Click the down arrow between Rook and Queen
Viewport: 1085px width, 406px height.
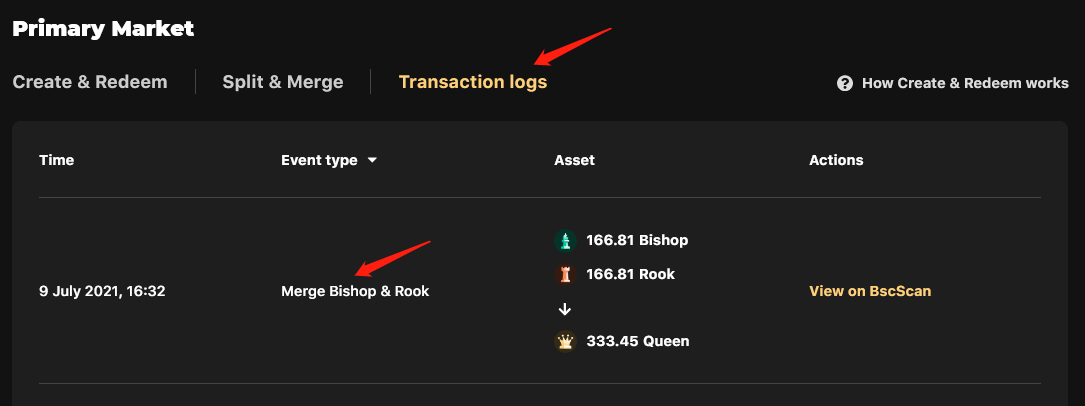click(565, 308)
